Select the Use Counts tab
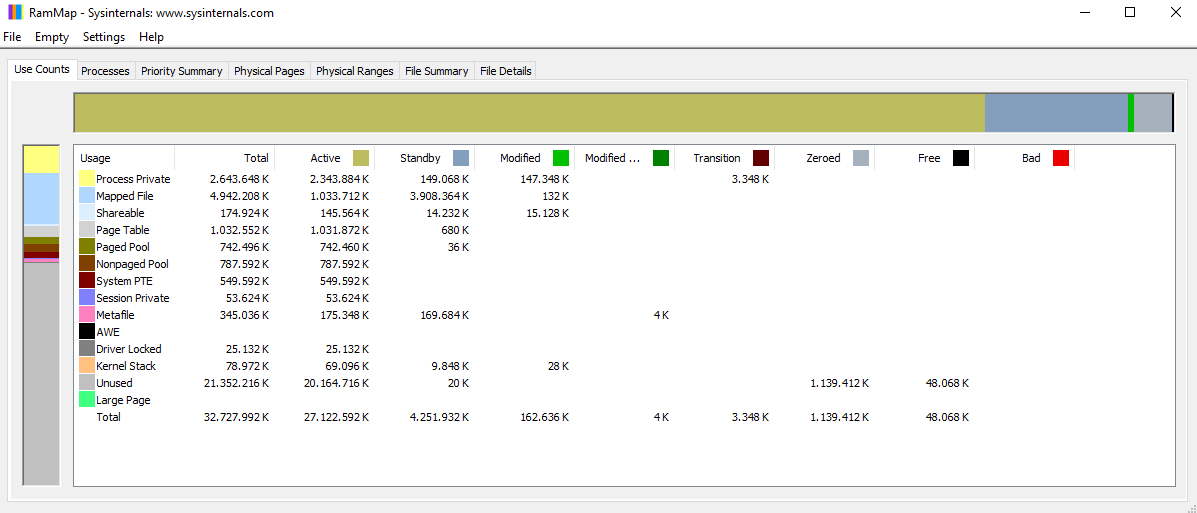Viewport: 1197px width, 513px height. 42,69
